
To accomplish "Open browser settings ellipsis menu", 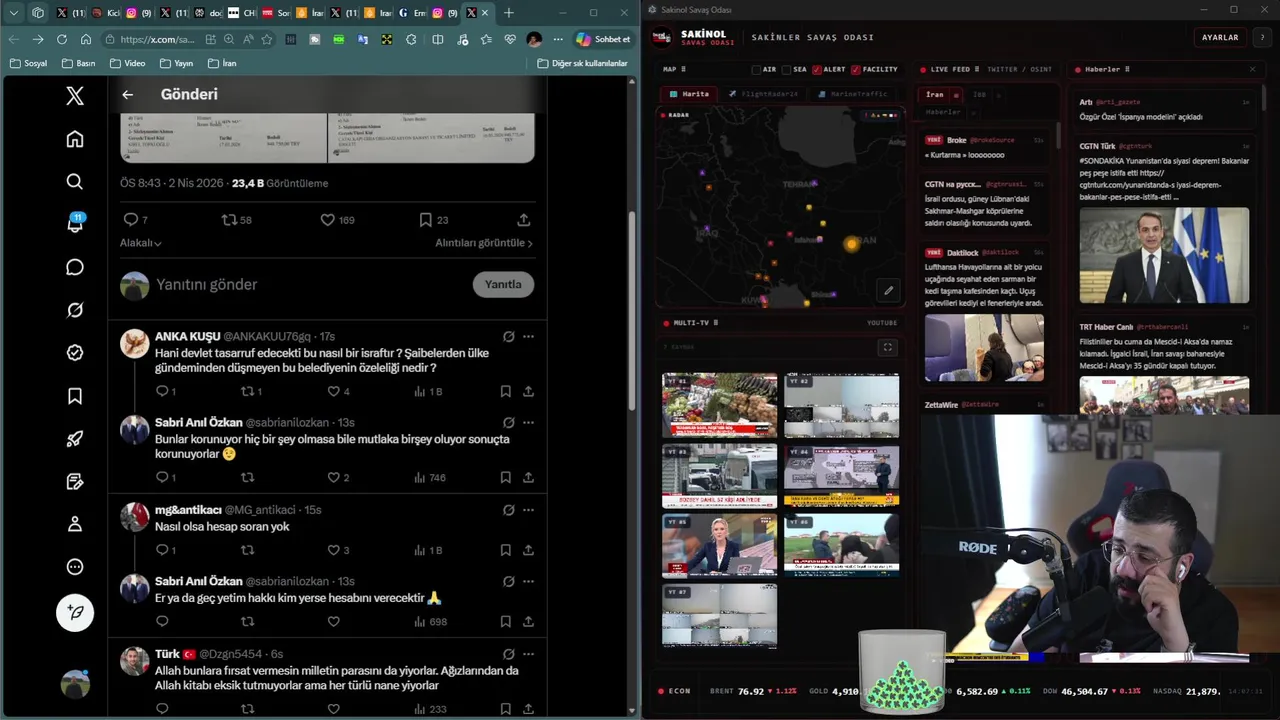I will pyautogui.click(x=558, y=39).
